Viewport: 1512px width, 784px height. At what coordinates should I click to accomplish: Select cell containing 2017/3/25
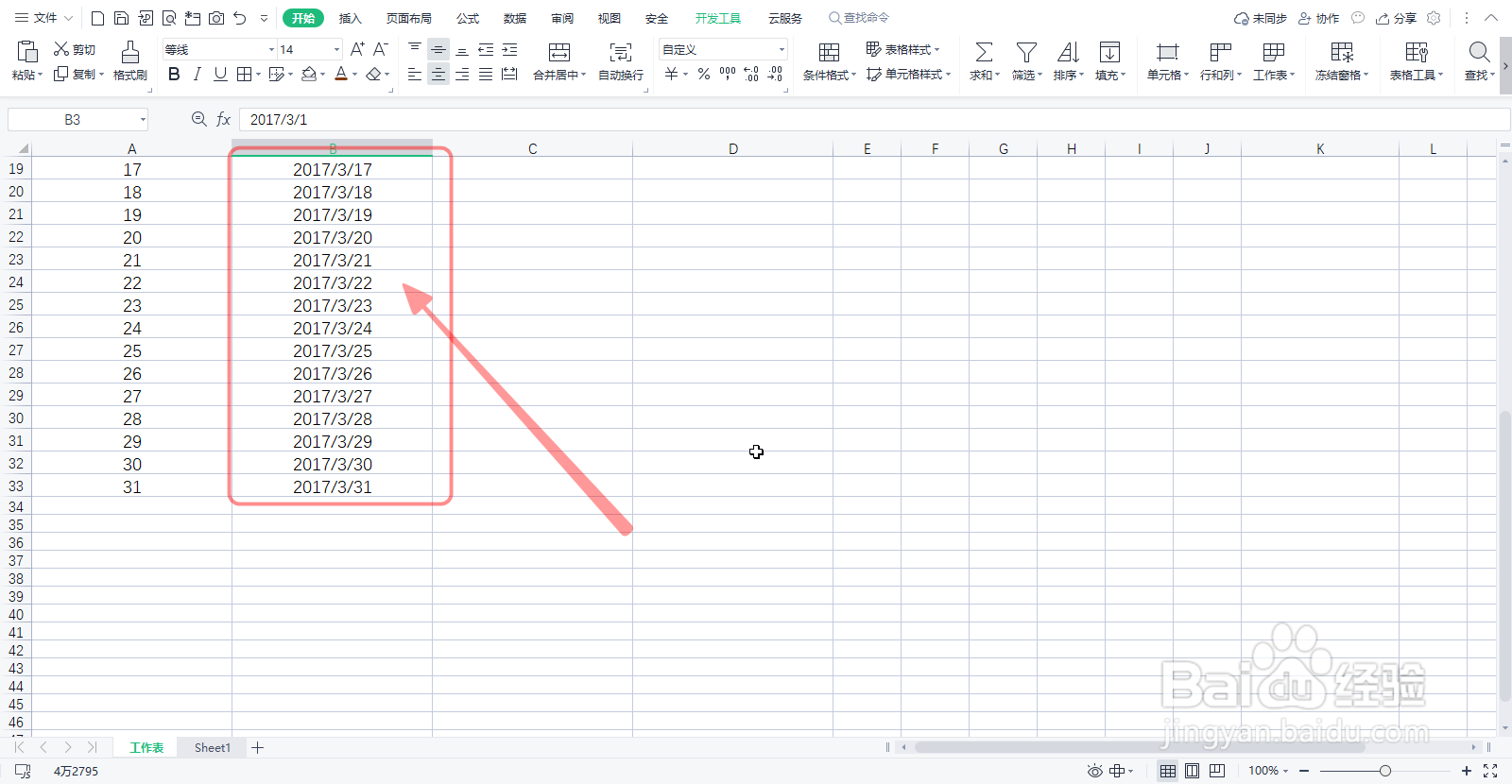pyautogui.click(x=333, y=350)
